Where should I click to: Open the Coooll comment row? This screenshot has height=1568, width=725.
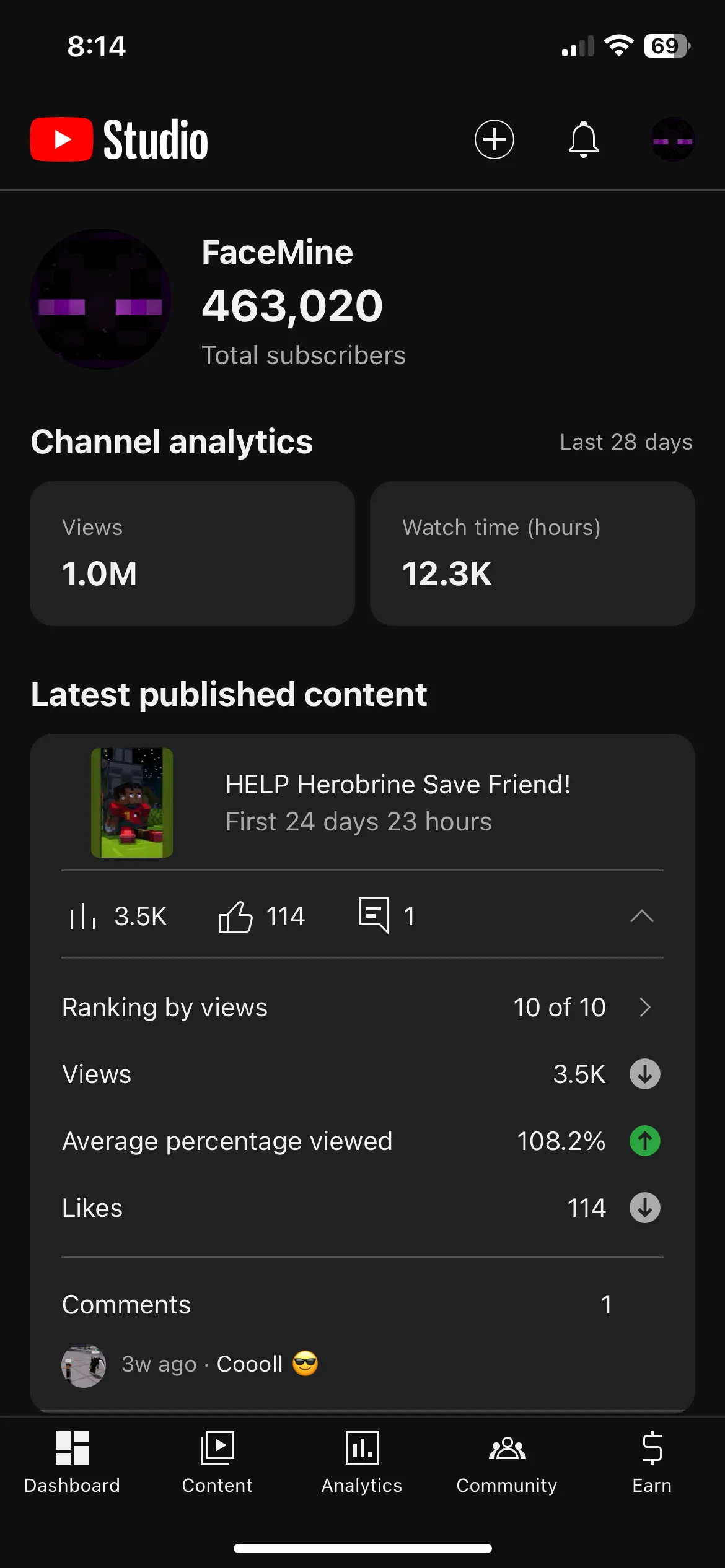click(x=248, y=1364)
